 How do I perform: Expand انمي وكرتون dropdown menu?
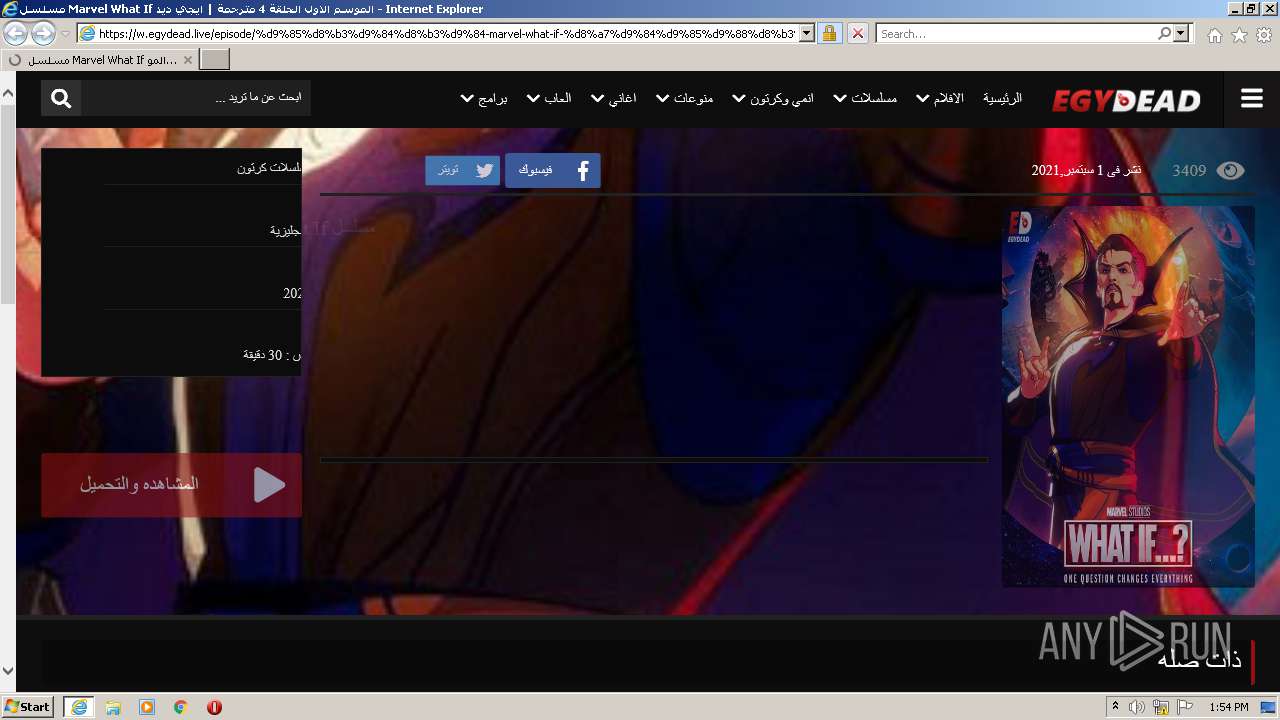(x=773, y=98)
